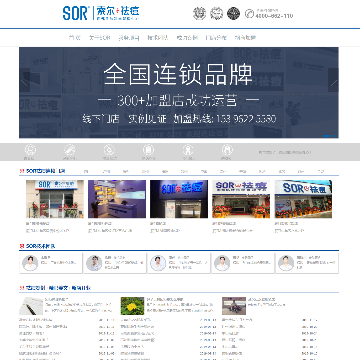Image resolution: width=360 pixels, height=360 pixels.
Task: Open the headline beside the pen thumbnail
Action: [57, 299]
